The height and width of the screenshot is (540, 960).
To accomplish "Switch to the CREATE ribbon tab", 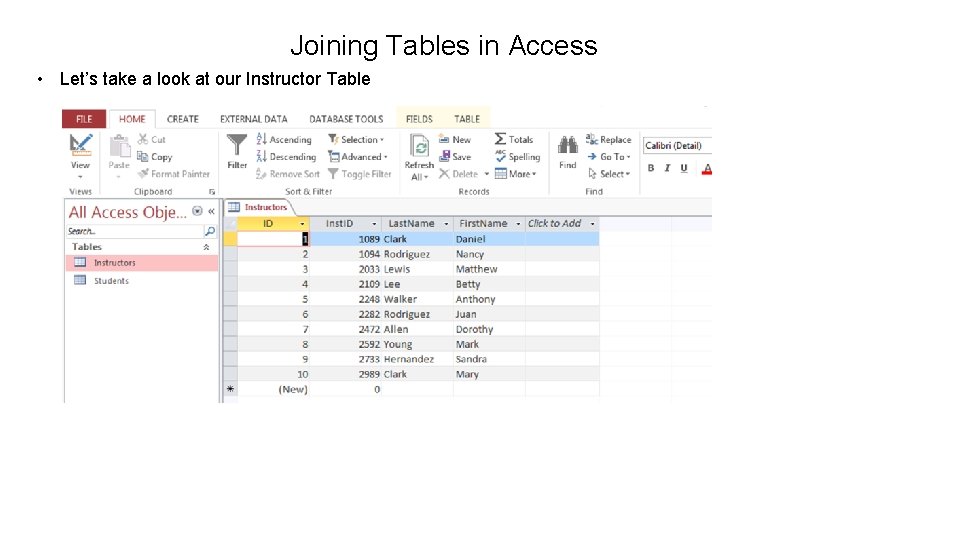I will (182, 119).
